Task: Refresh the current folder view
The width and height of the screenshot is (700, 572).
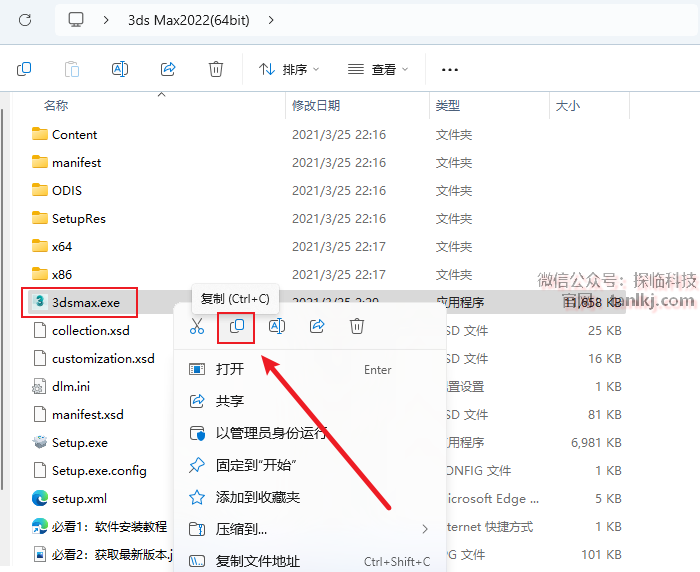Action: [25, 19]
